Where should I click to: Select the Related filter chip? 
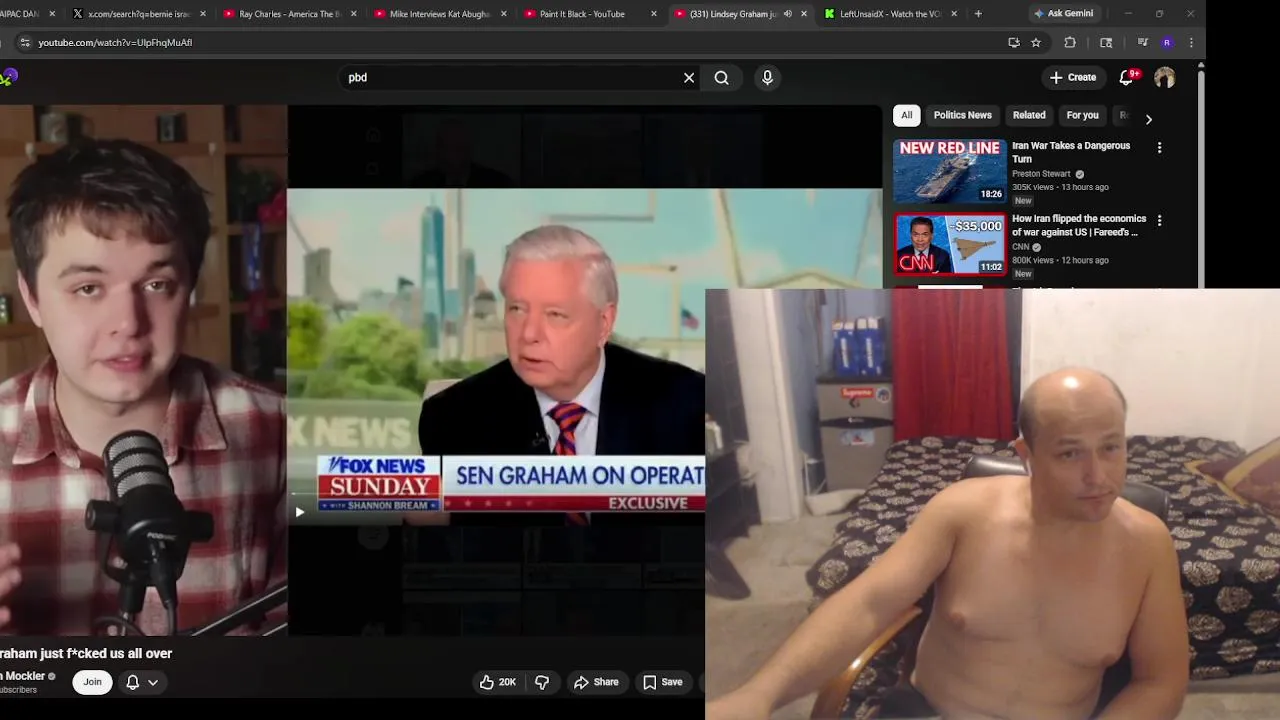pos(1028,115)
